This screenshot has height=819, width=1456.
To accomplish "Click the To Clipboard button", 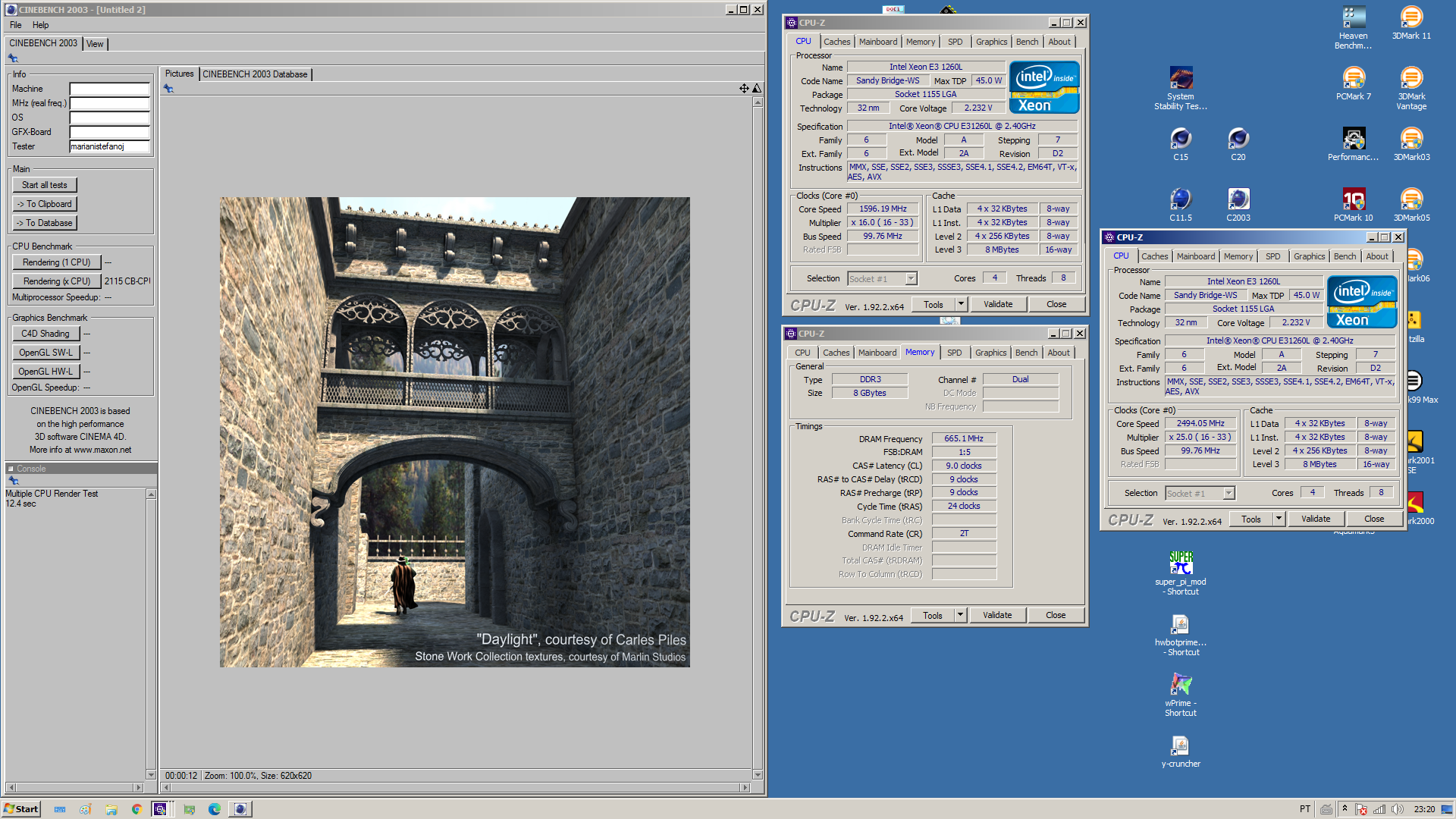I will click(x=45, y=204).
